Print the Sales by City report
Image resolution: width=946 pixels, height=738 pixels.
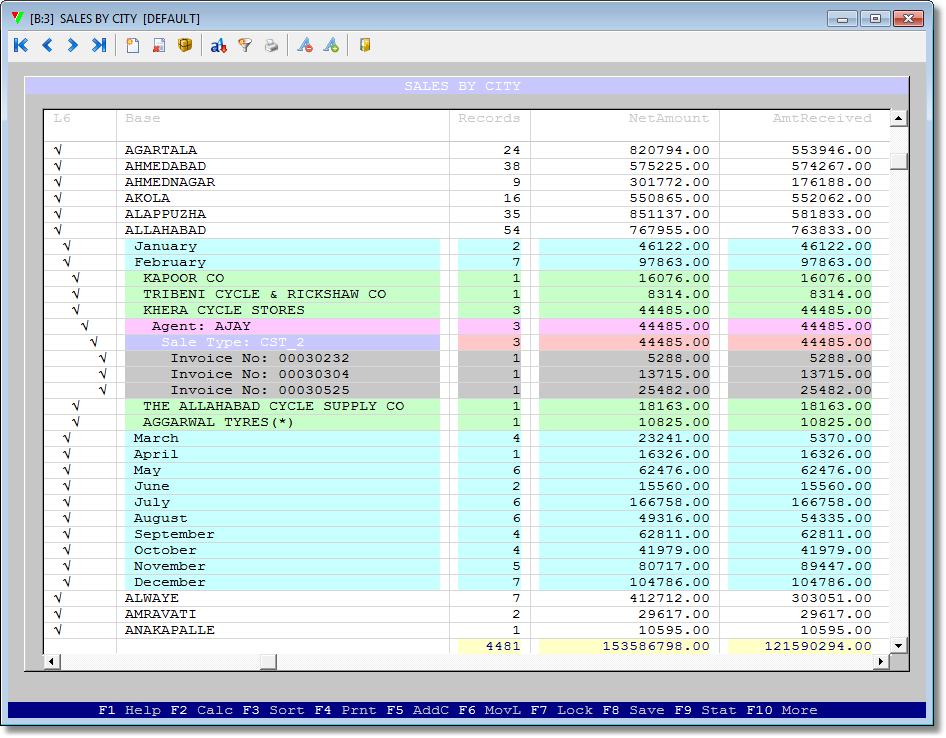tap(271, 44)
